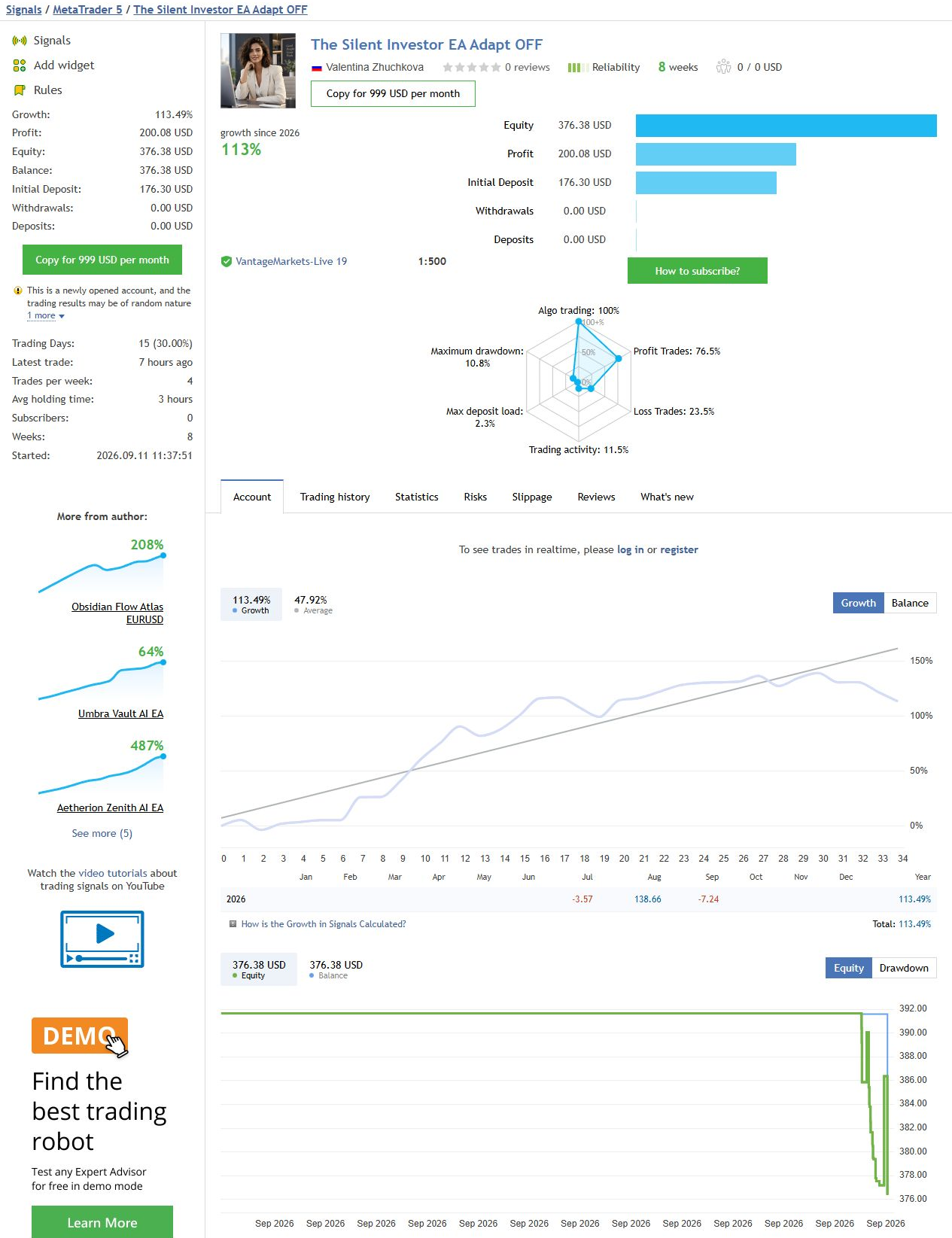Open the Obsidian Flow Atlas EURUSD link
Screen dimensions: 952x1238
click(117, 613)
